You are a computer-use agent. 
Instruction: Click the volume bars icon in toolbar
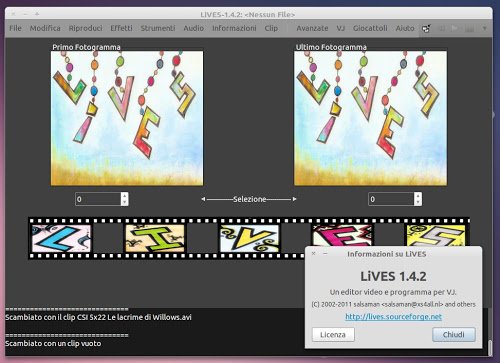(469, 29)
